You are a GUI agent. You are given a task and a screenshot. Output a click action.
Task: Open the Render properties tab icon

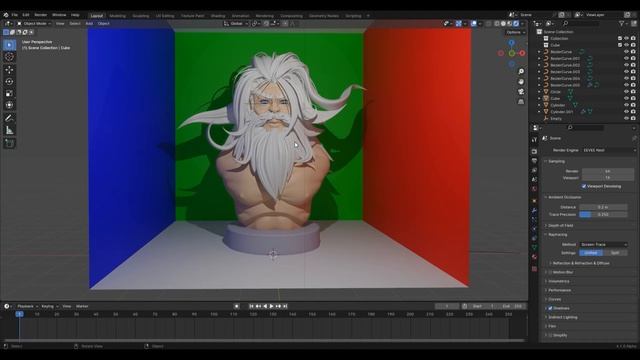(534, 151)
